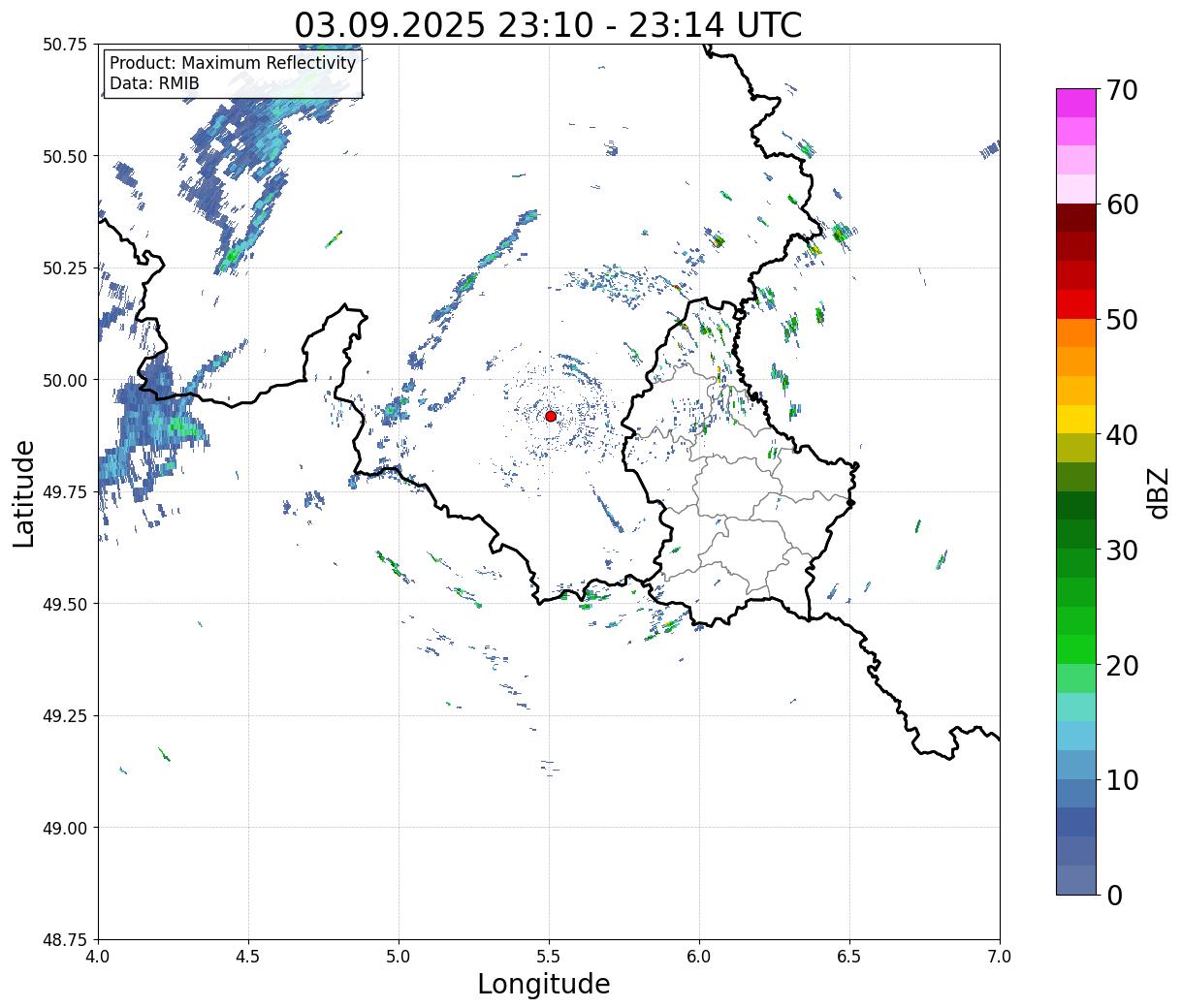
Task: Click the latitude tick label 49.00
Action: tap(65, 828)
